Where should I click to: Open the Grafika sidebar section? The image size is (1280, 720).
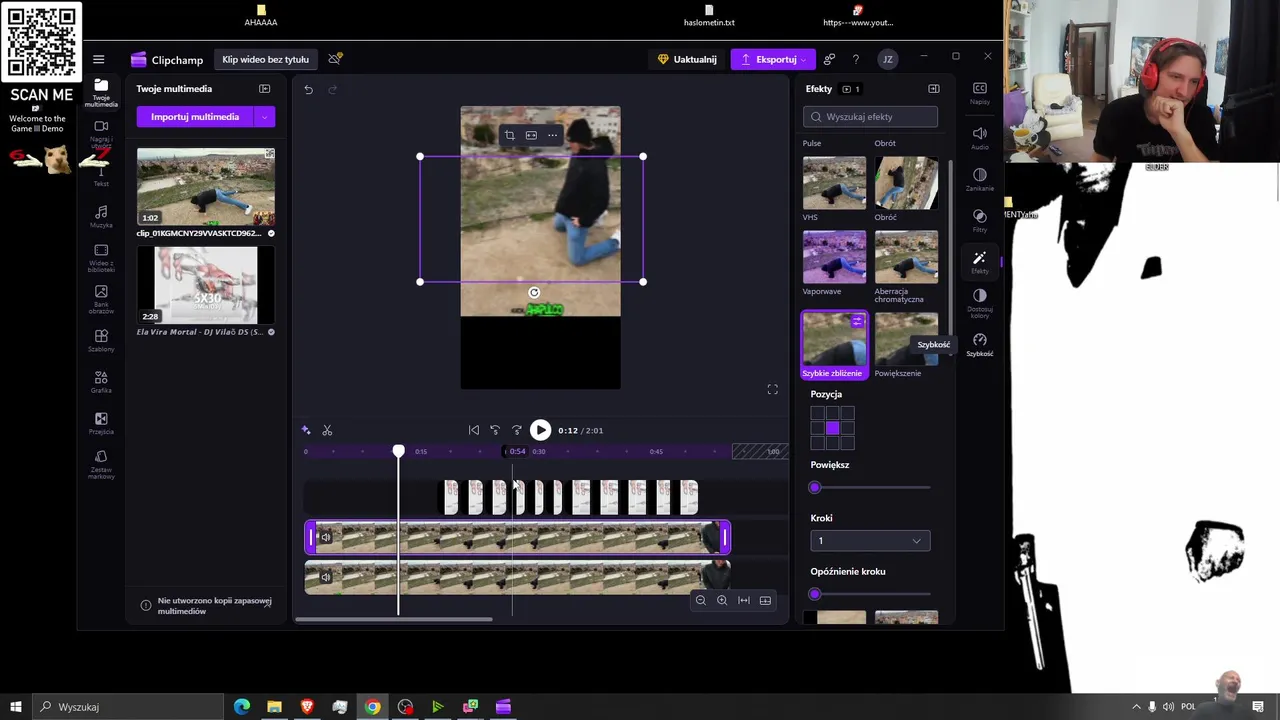coord(101,382)
